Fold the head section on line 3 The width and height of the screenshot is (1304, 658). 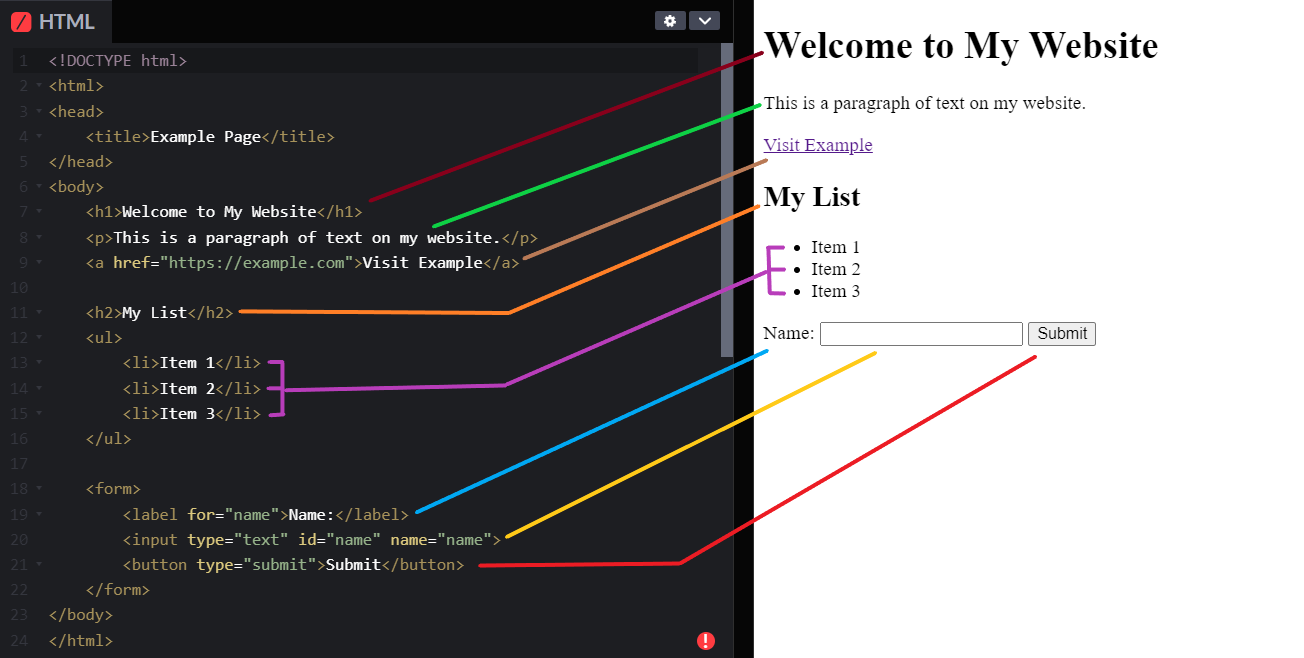point(38,111)
